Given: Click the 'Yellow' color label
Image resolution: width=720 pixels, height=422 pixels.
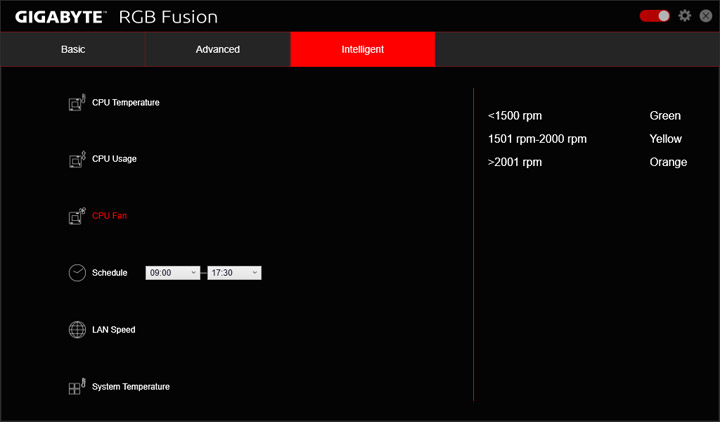Looking at the screenshot, I should pyautogui.click(x=666, y=139).
